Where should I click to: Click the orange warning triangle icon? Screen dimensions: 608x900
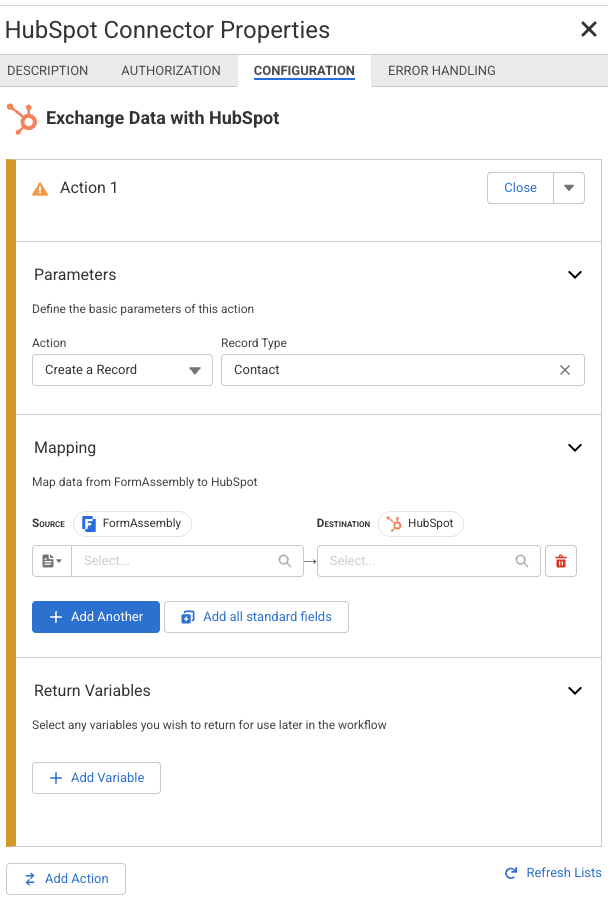[x=40, y=189]
